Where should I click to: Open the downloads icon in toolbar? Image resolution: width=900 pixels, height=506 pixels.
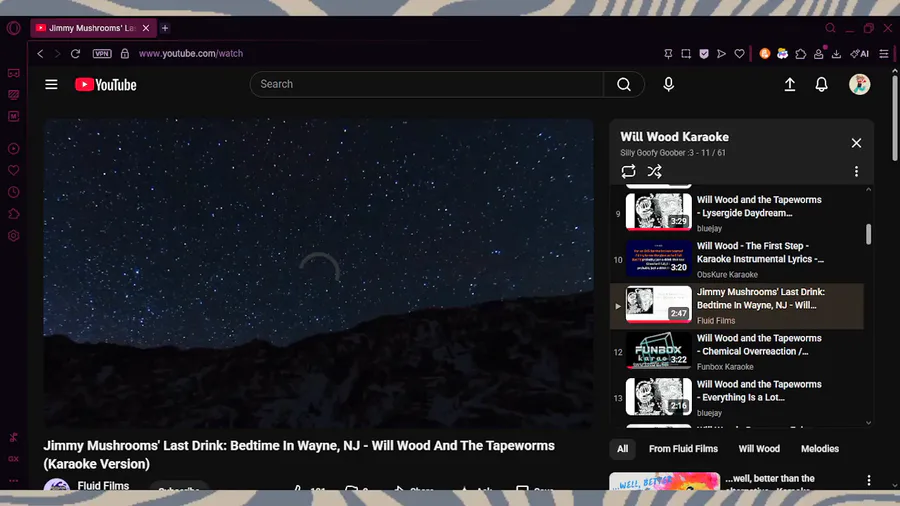[836, 53]
